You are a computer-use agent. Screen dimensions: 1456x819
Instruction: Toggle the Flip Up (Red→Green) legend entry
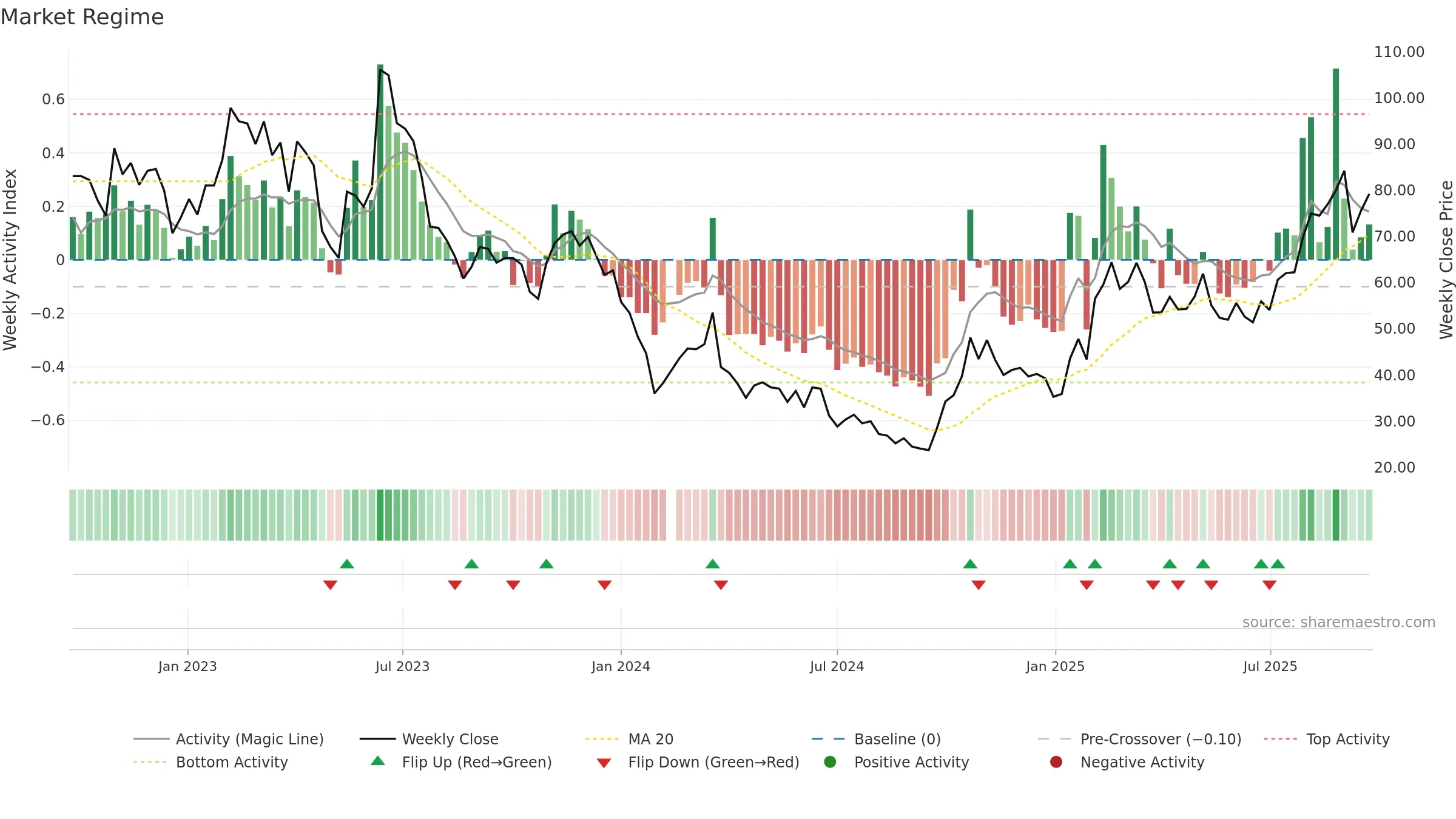pyautogui.click(x=461, y=762)
